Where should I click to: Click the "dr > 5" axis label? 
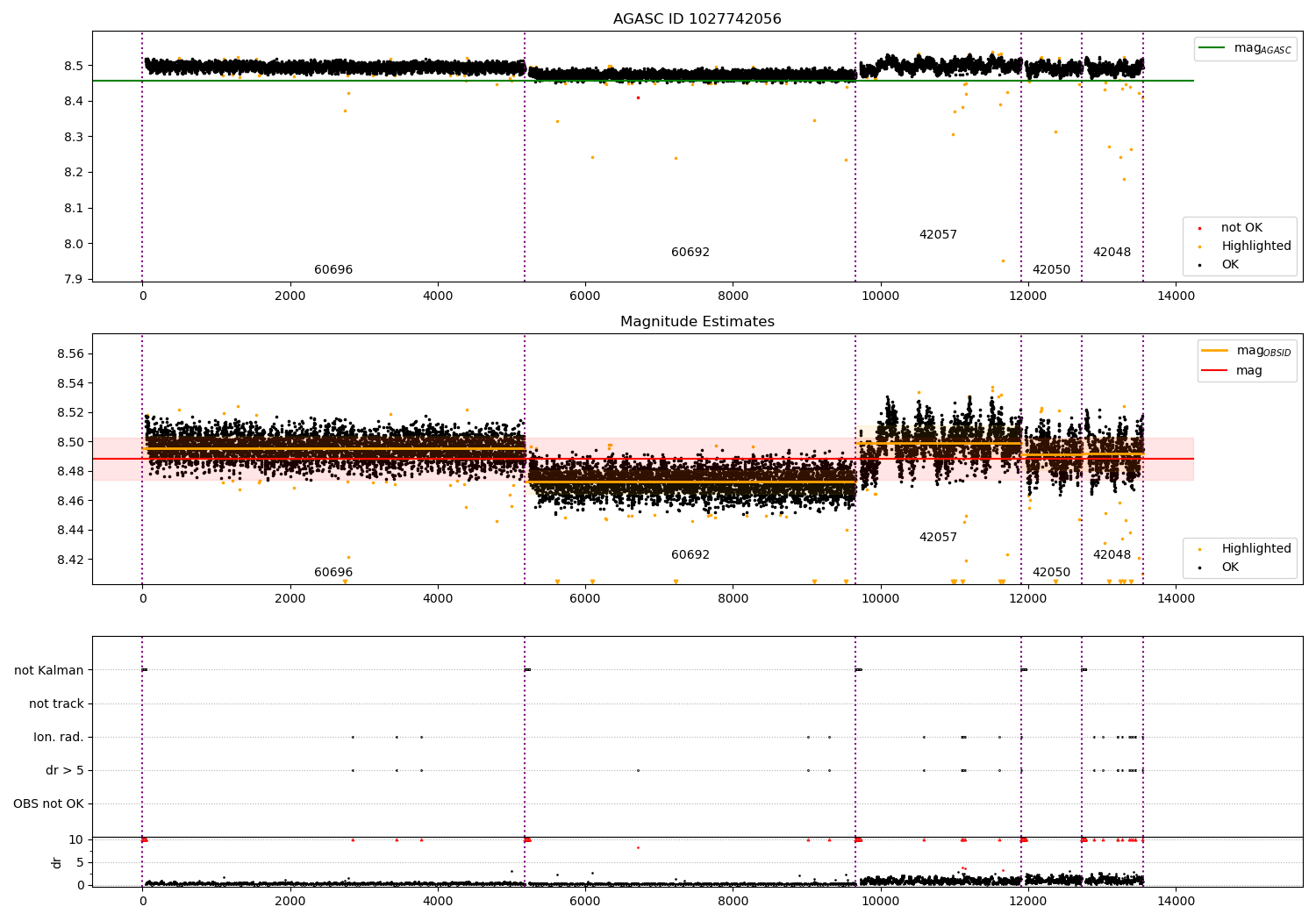pos(65,770)
